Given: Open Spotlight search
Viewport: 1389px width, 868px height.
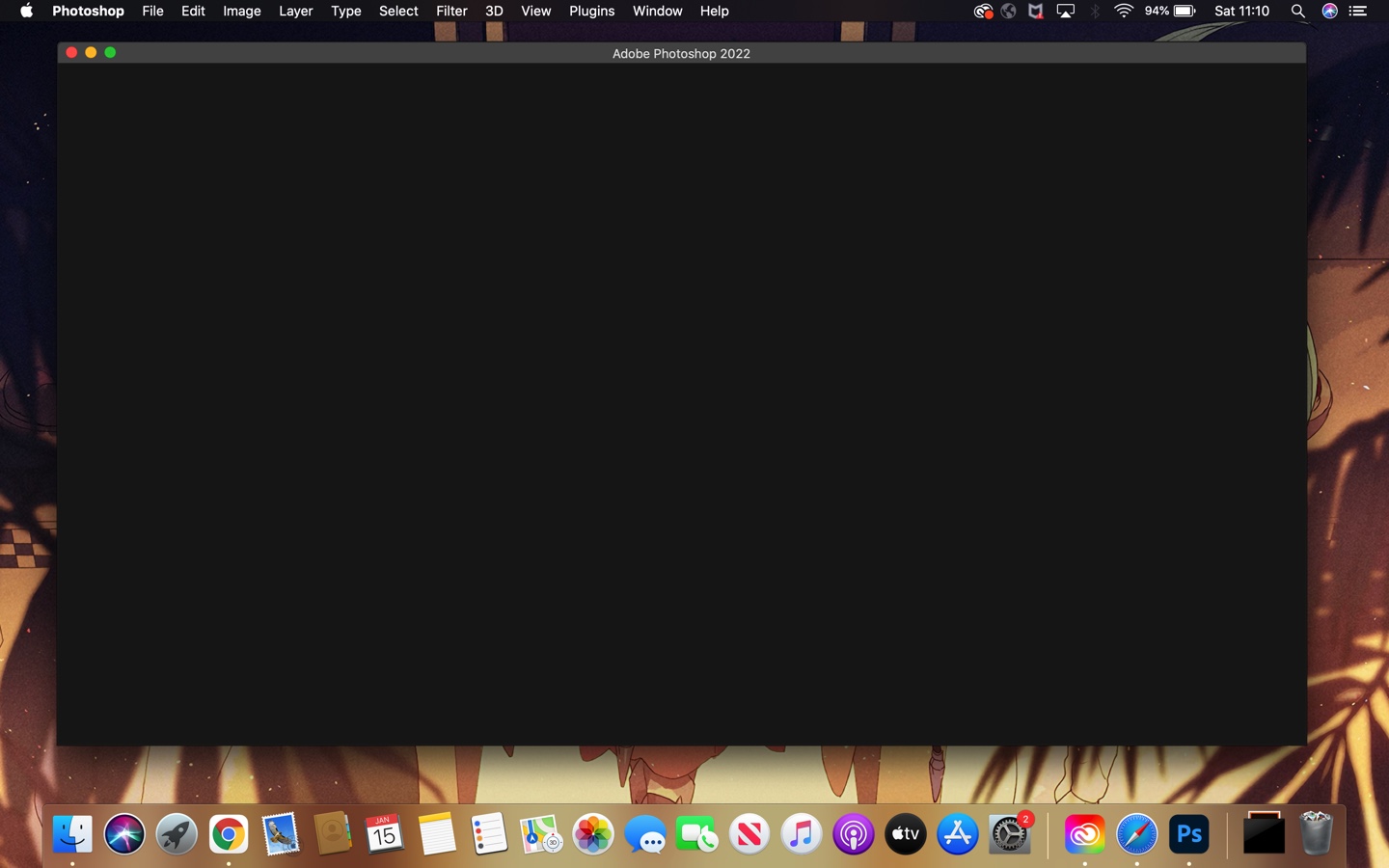Looking at the screenshot, I should point(1298,11).
